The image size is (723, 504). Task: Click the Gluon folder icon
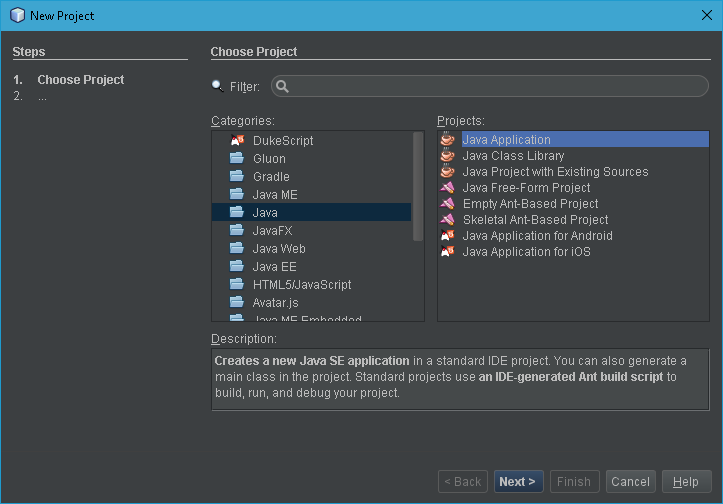tap(237, 158)
